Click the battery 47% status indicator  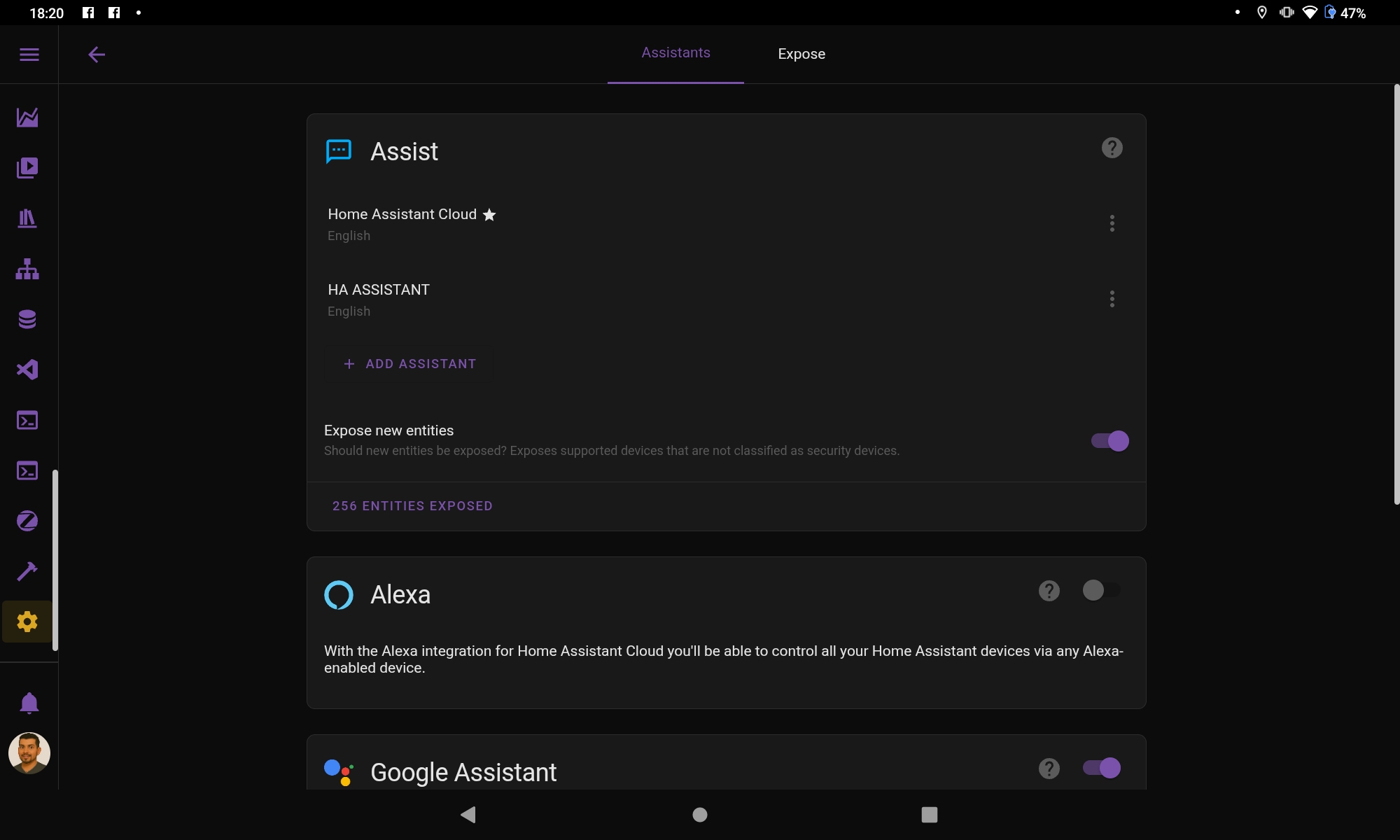coord(1345,13)
